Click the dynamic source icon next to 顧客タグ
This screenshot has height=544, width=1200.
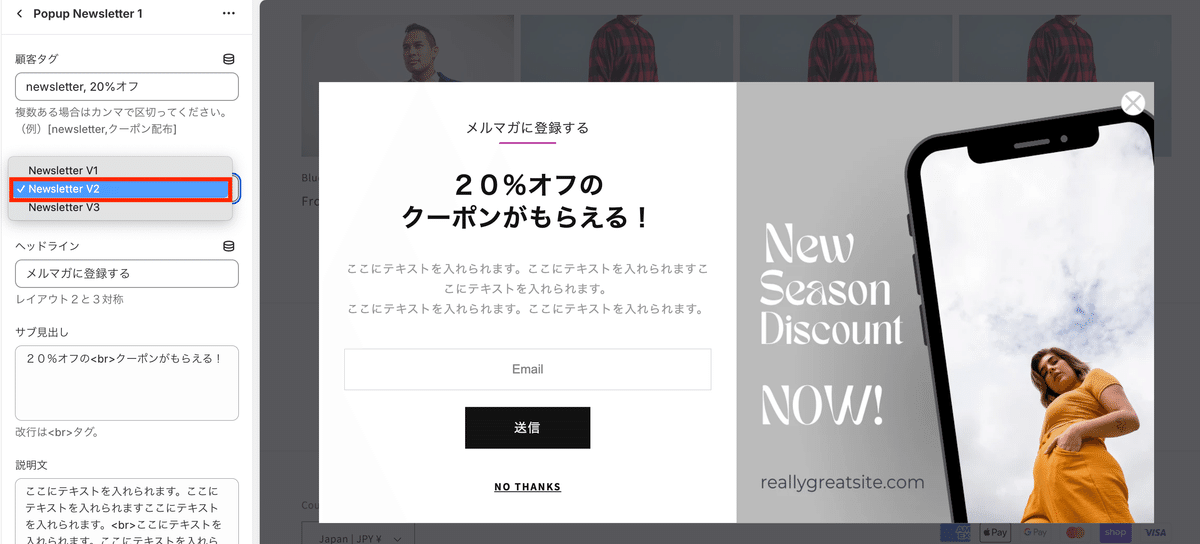[229, 60]
